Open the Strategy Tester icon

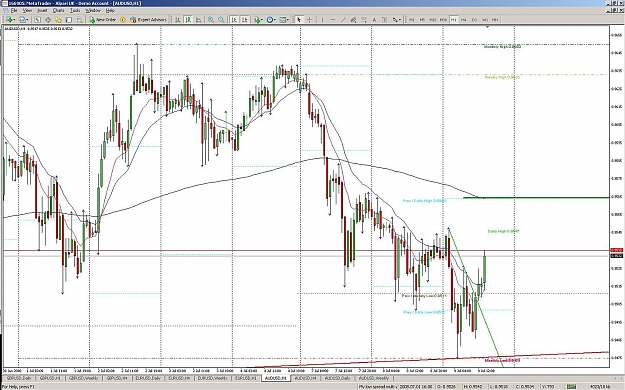(79, 19)
